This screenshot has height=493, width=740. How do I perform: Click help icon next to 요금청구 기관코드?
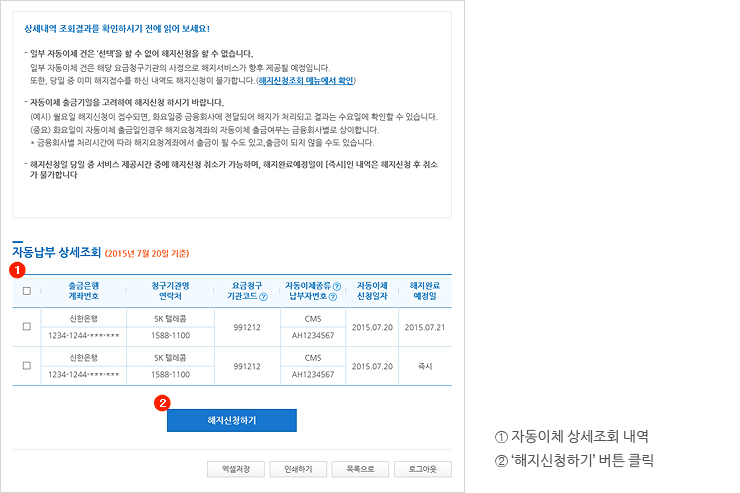click(x=263, y=297)
